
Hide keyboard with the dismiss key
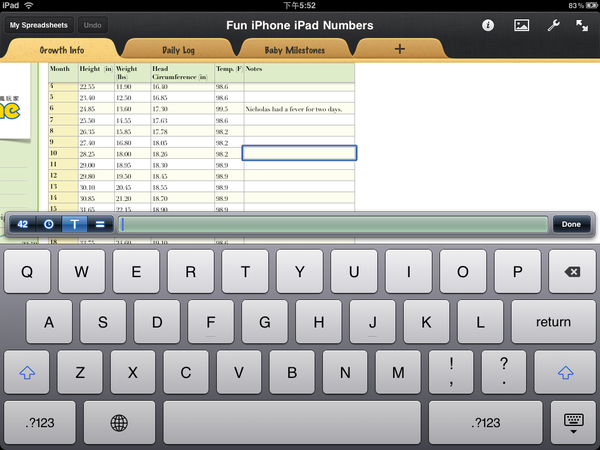(573, 422)
